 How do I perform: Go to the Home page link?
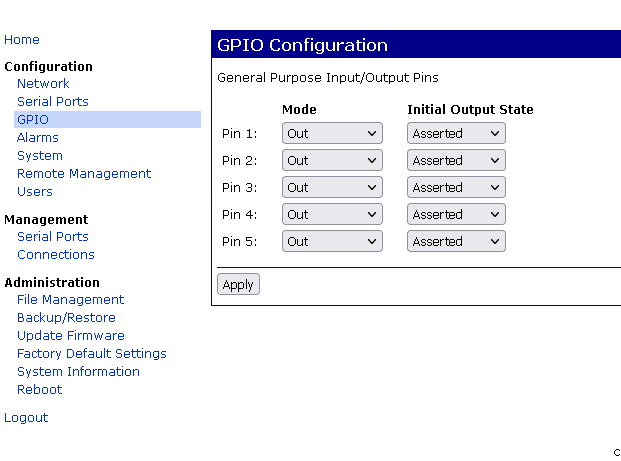click(x=22, y=40)
